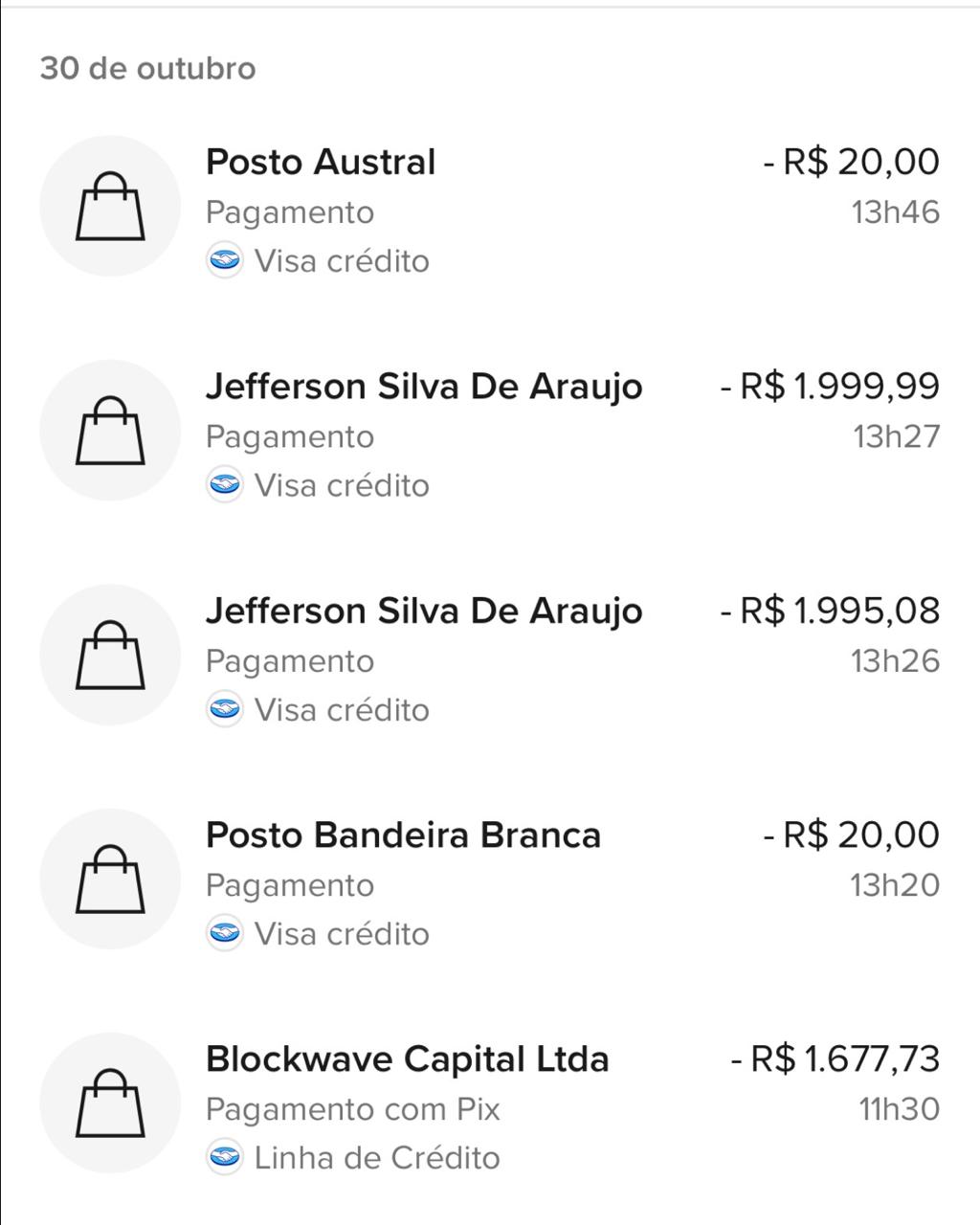This screenshot has width=980, height=1225.
Task: Tap bag icon beside Posto Bandeira Branca
Action: (x=110, y=879)
